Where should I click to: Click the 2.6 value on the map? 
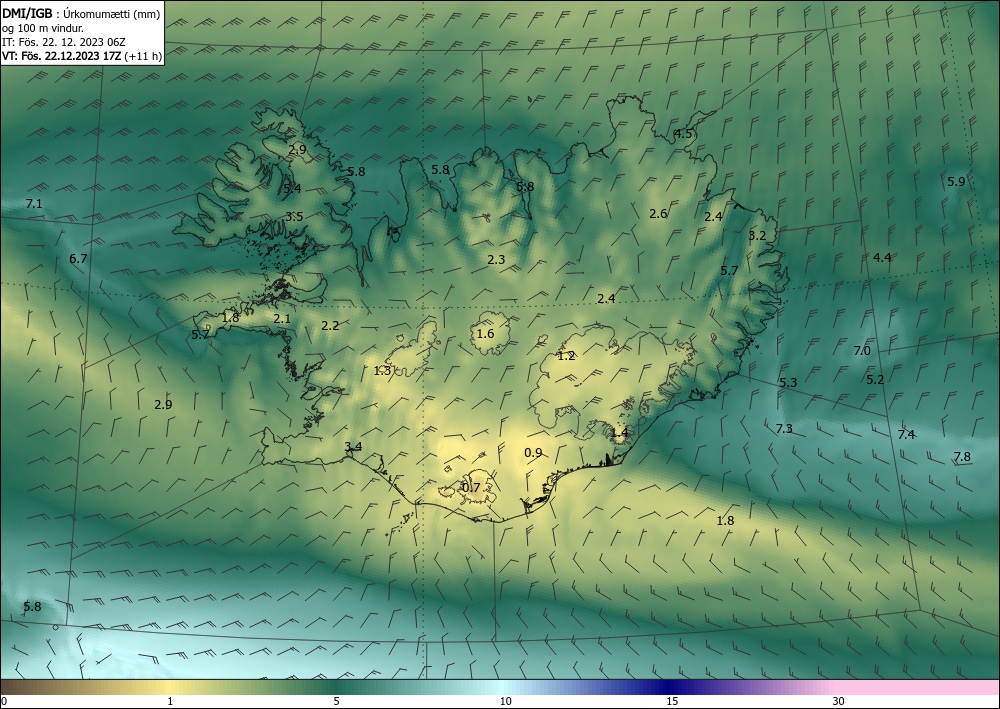(x=658, y=214)
